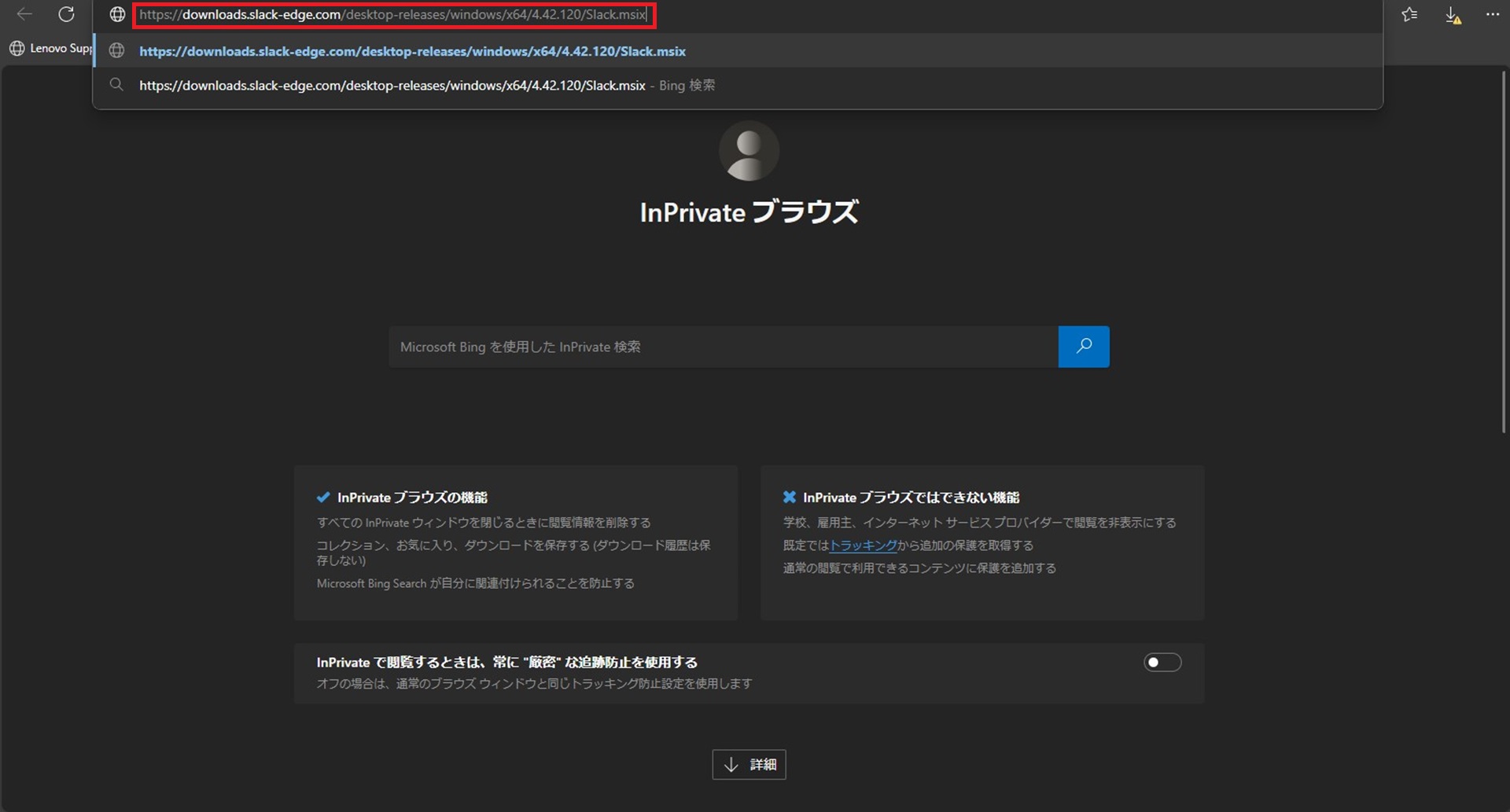Click the magnifier icon in Bing suggestion row
Image resolution: width=1510 pixels, height=812 pixels.
pos(116,84)
